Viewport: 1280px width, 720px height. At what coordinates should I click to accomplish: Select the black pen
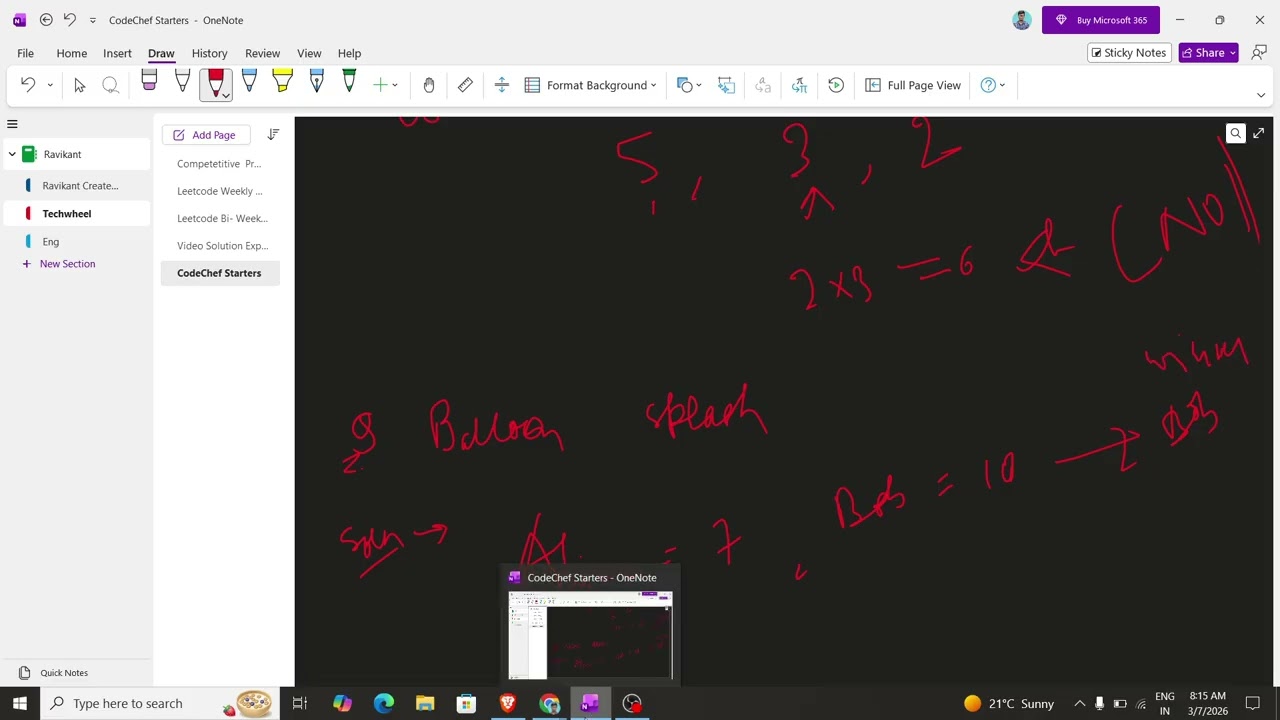pyautogui.click(x=182, y=83)
